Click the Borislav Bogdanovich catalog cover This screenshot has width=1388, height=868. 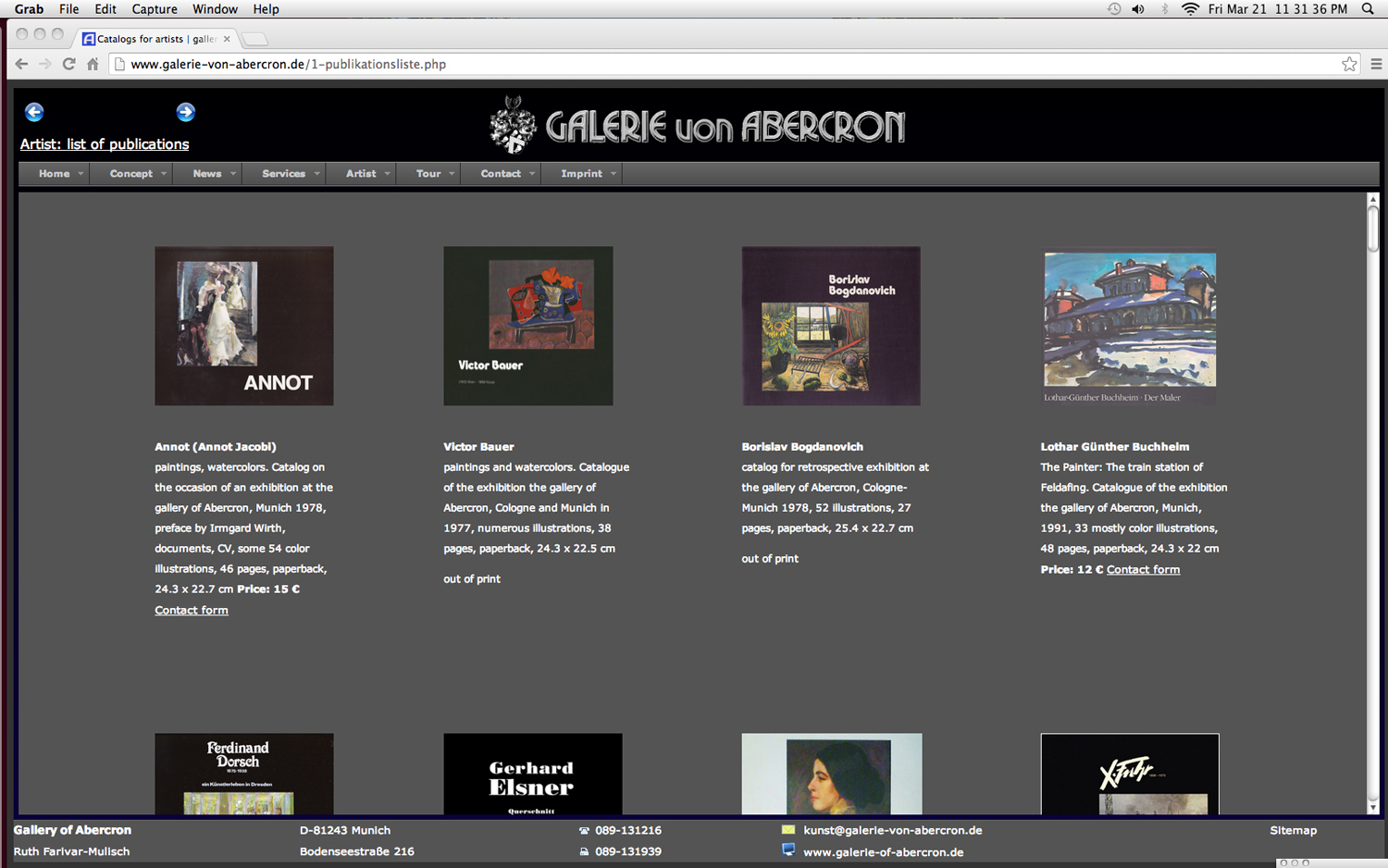click(x=831, y=326)
